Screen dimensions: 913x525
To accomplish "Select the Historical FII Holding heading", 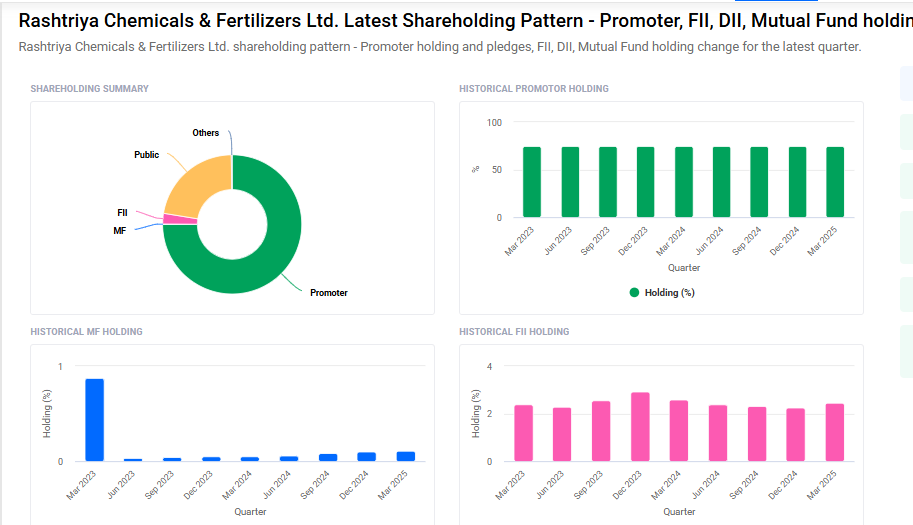I will click(514, 332).
